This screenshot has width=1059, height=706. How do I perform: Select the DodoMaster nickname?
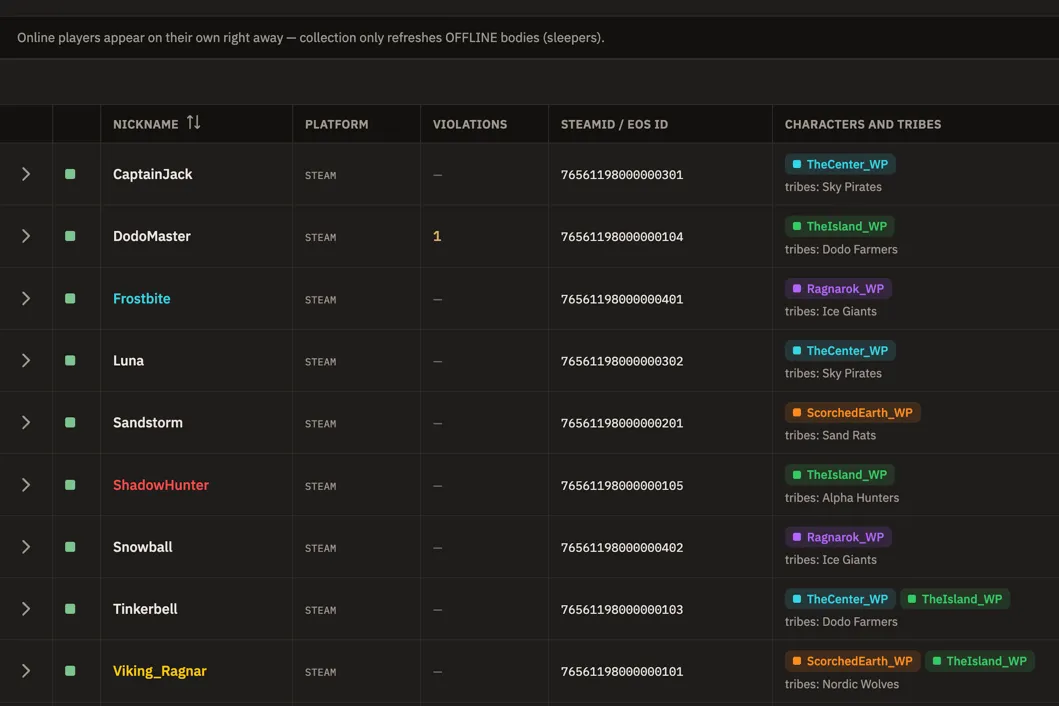point(152,236)
